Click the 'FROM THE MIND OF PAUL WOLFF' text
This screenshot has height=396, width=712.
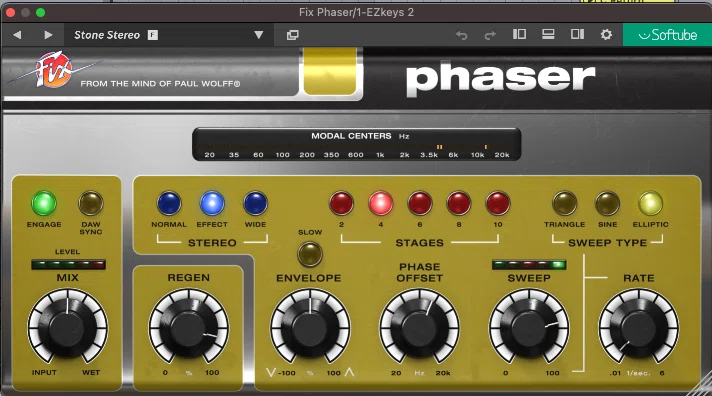click(x=160, y=84)
